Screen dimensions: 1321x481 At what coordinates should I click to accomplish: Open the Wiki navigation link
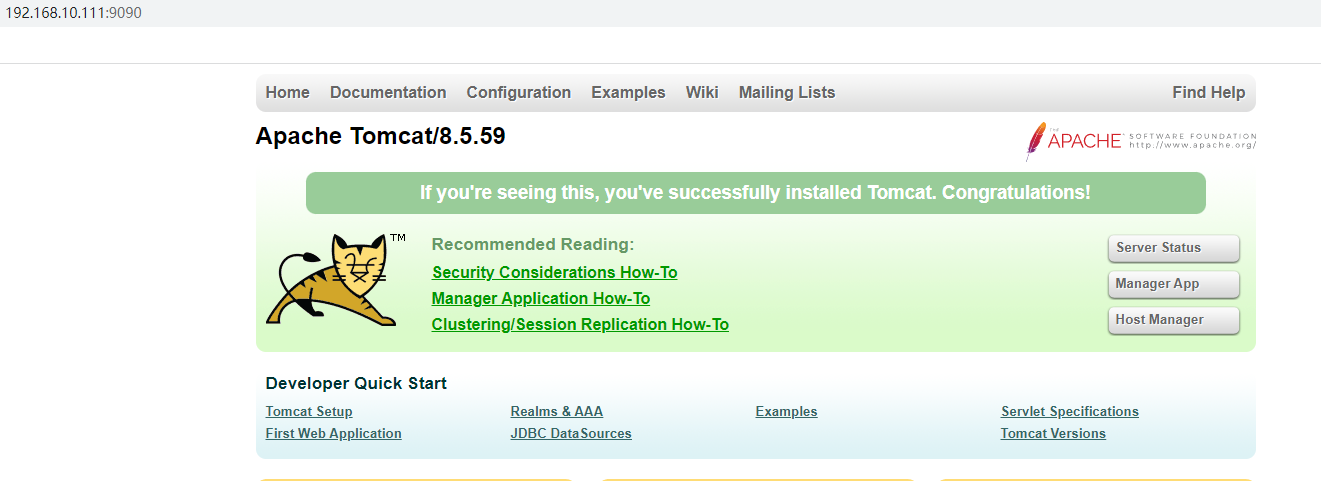702,92
